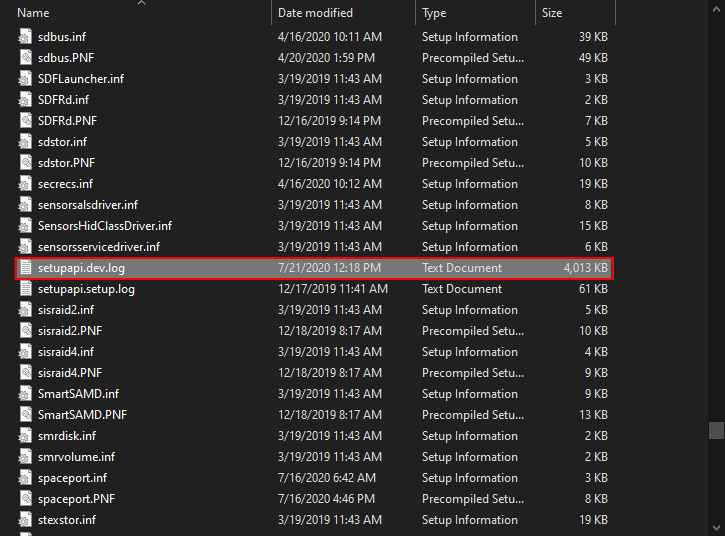Sort files by the Name column header
The width and height of the screenshot is (725, 536).
pos(33,13)
